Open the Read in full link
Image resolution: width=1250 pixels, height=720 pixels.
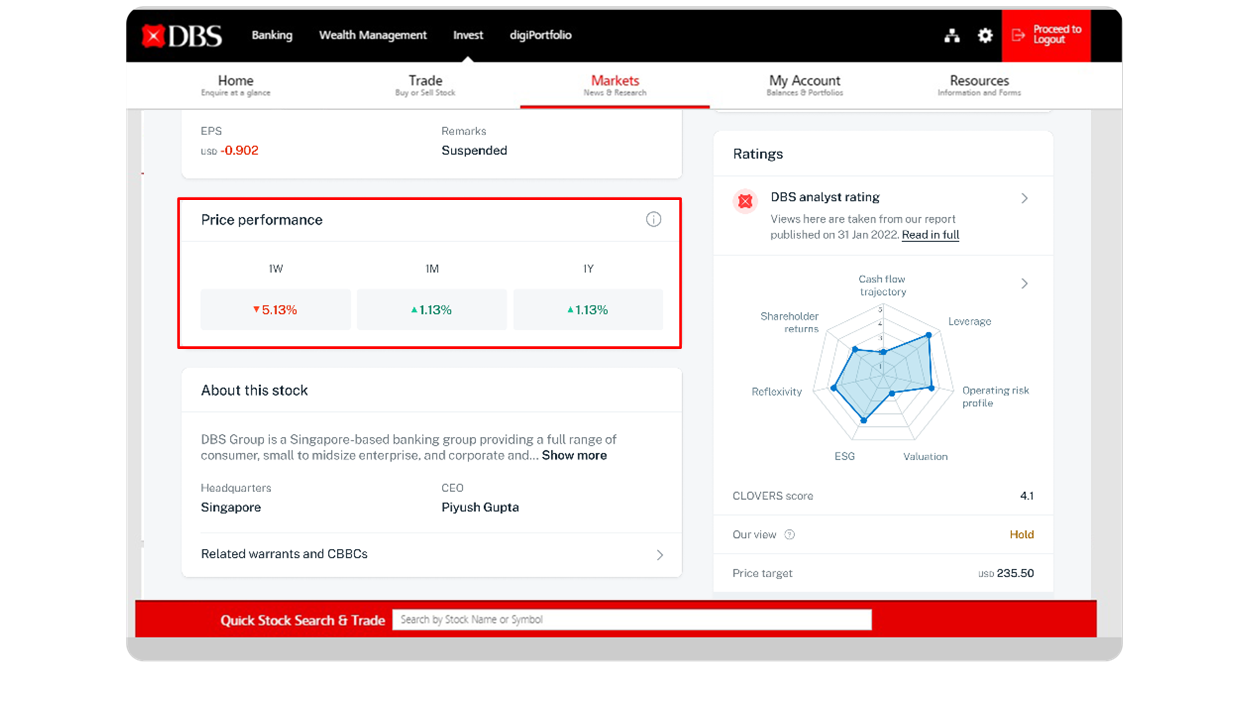click(930, 235)
